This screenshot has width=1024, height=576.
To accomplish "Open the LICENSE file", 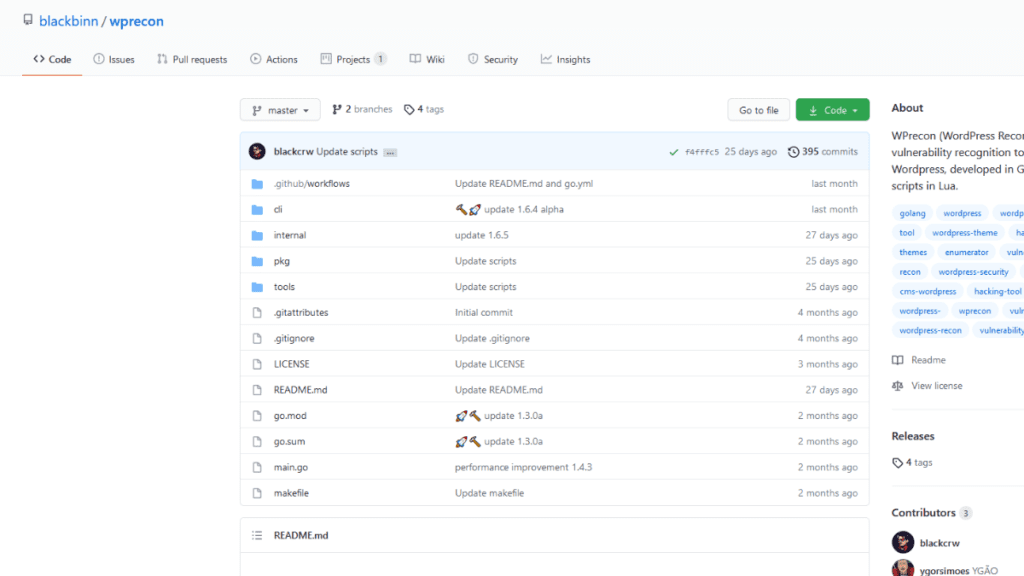I will pyautogui.click(x=291, y=364).
